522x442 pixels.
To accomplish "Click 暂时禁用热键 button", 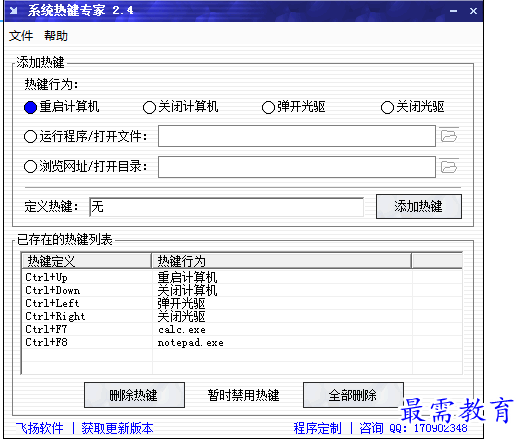I will coord(243,395).
